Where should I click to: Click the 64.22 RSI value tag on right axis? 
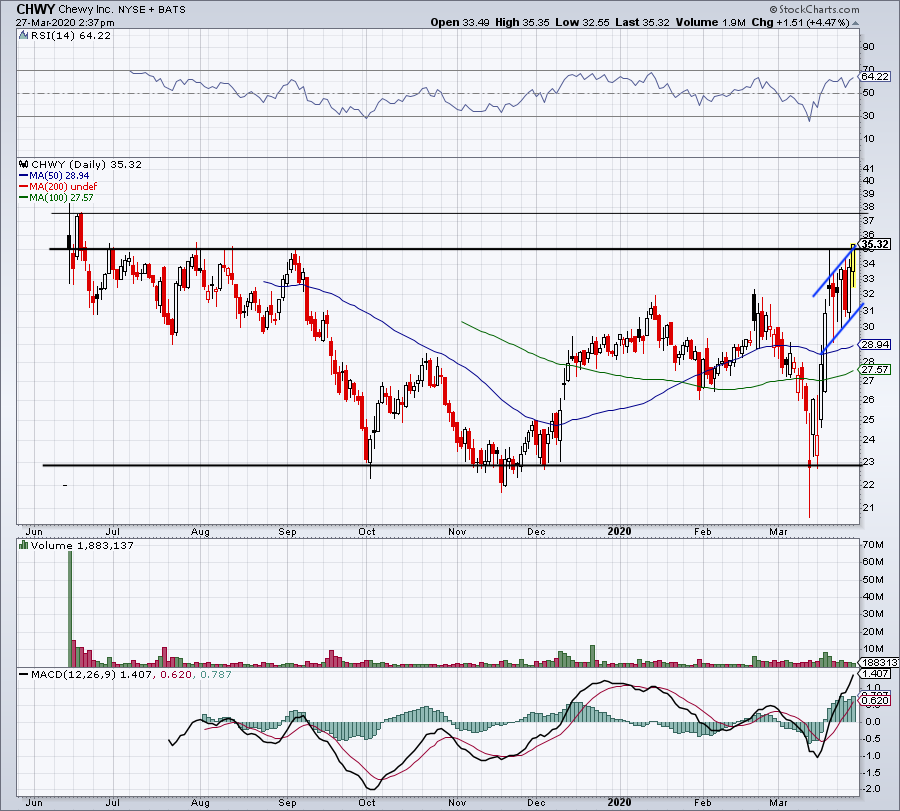876,76
